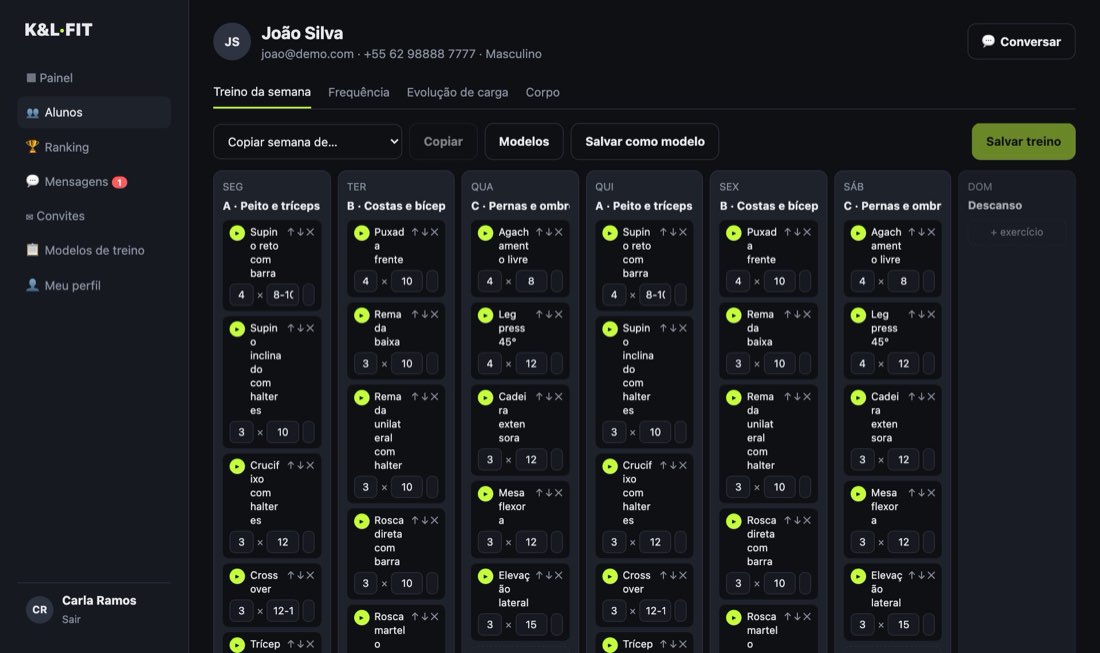Move Monday's Crucifixo com halteres up
The width and height of the screenshot is (1100, 653).
[290, 465]
